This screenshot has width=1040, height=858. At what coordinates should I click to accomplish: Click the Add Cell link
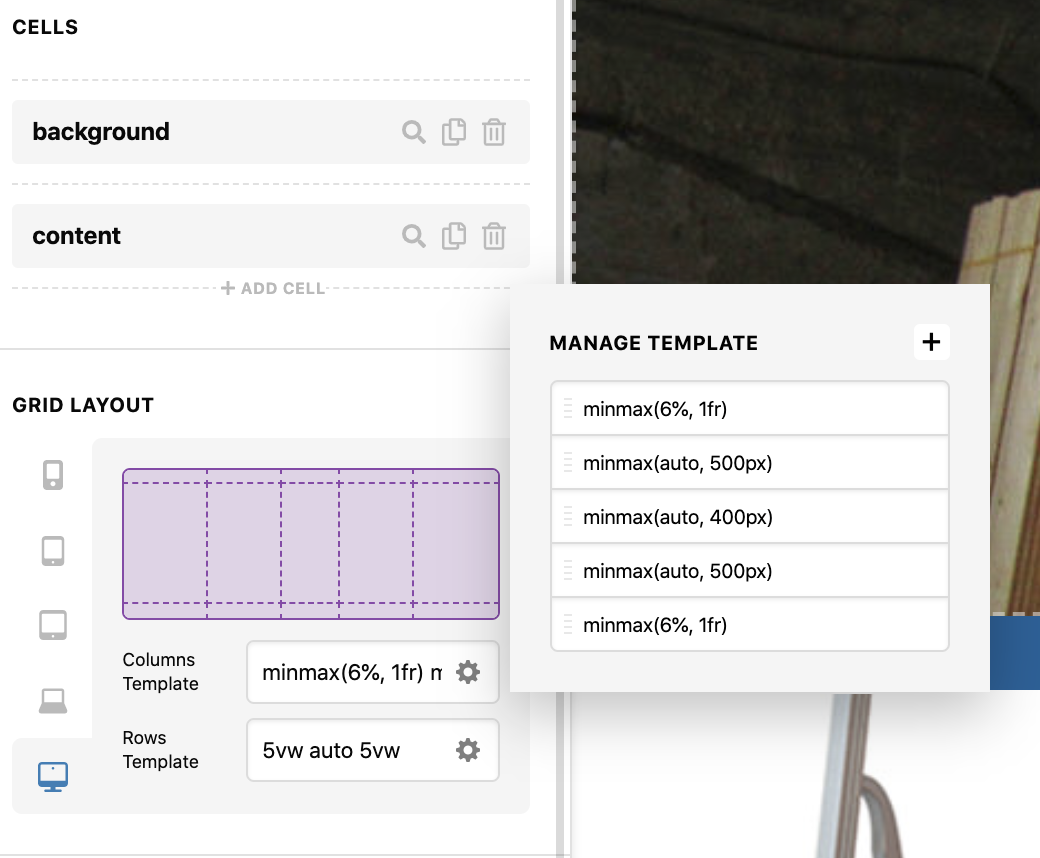273,288
